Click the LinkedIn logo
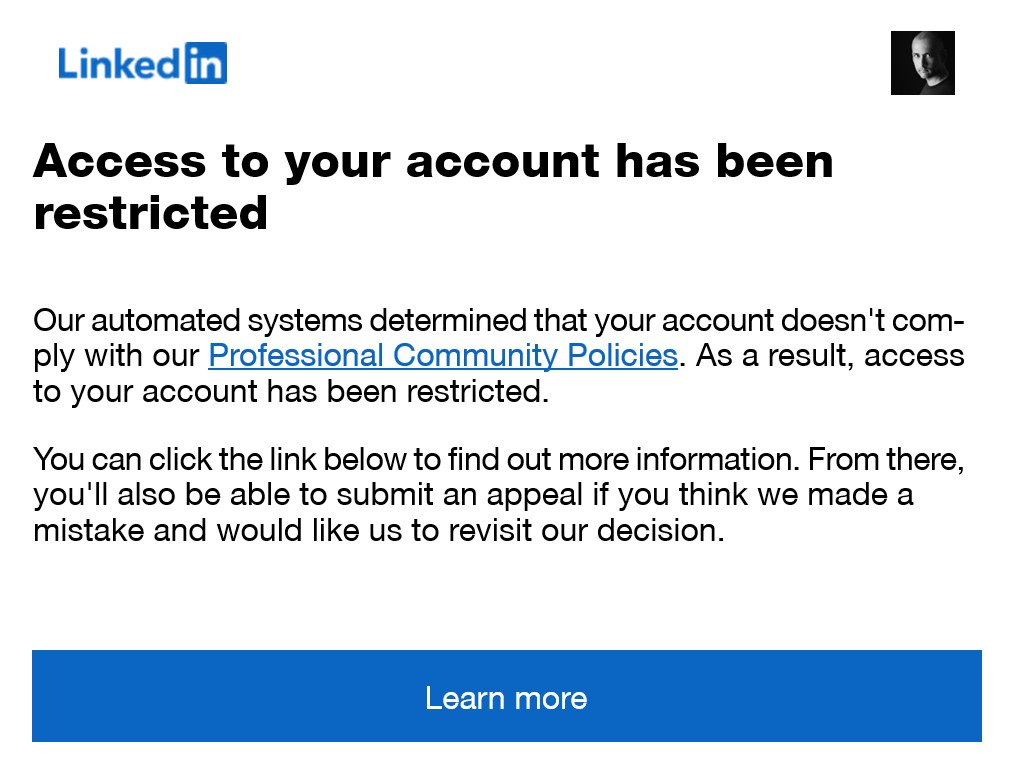Screen dimensions: 1012x772 pyautogui.click(x=142, y=63)
